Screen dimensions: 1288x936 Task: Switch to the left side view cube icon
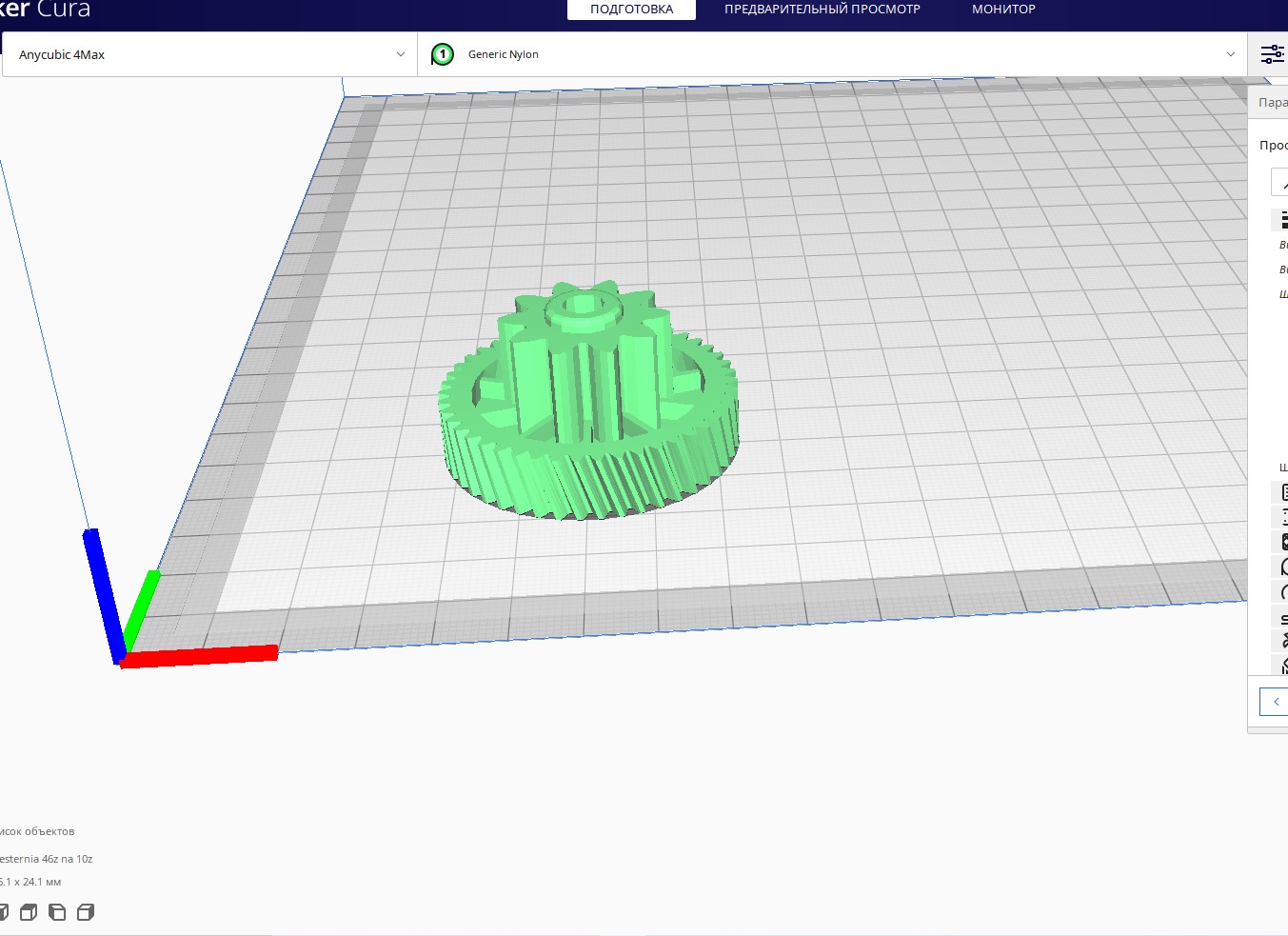[57, 912]
